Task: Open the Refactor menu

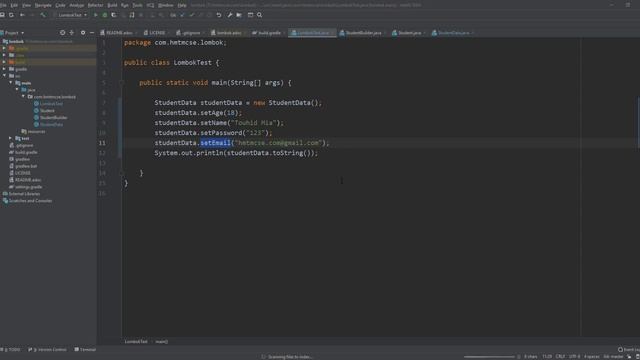Action: (x=96, y=5)
